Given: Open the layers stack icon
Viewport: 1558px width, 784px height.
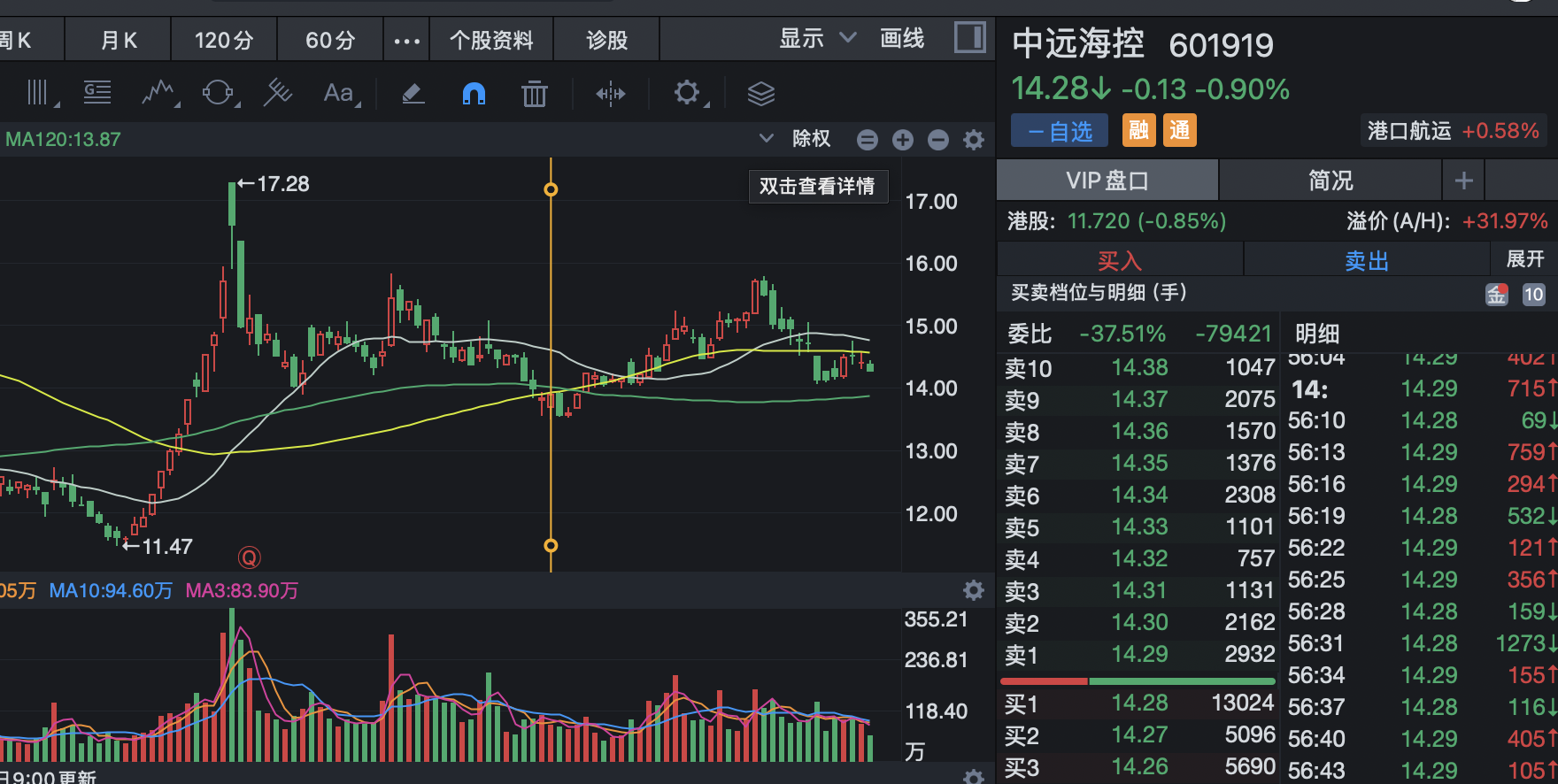Looking at the screenshot, I should 761,93.
